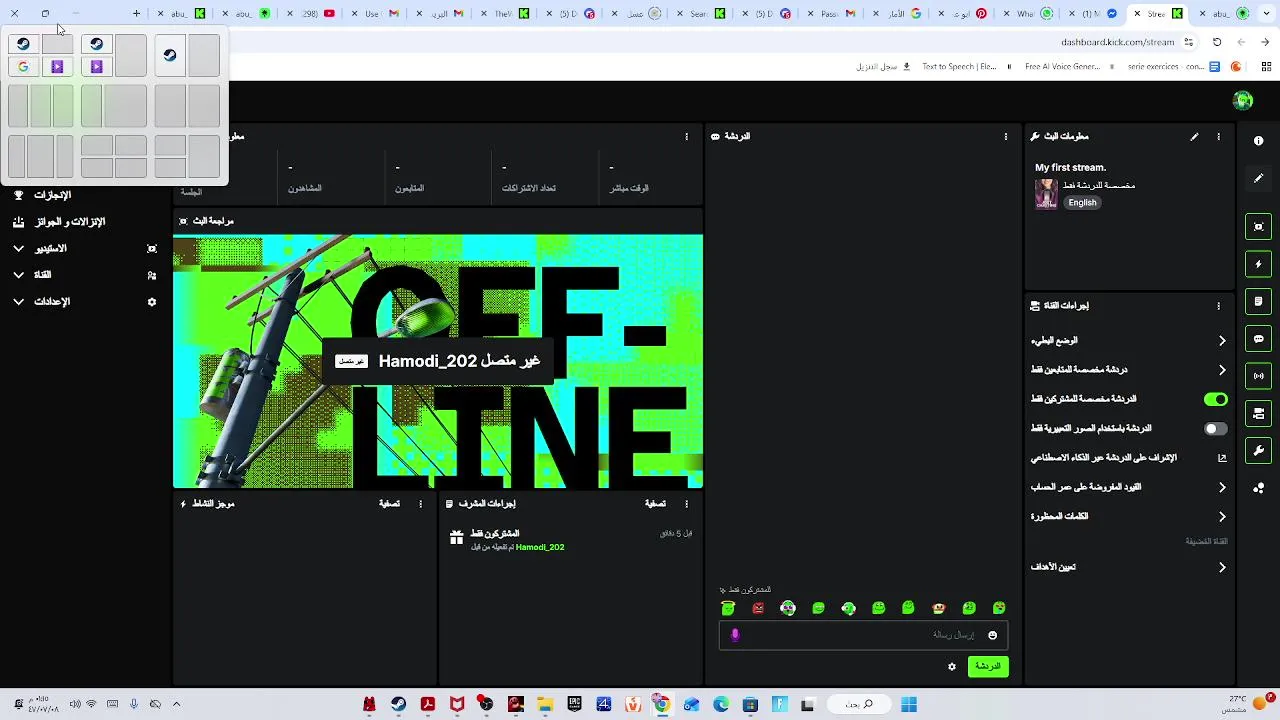
Task: Toggle the channel actions icon in right sidebar
Action: click(x=1258, y=413)
